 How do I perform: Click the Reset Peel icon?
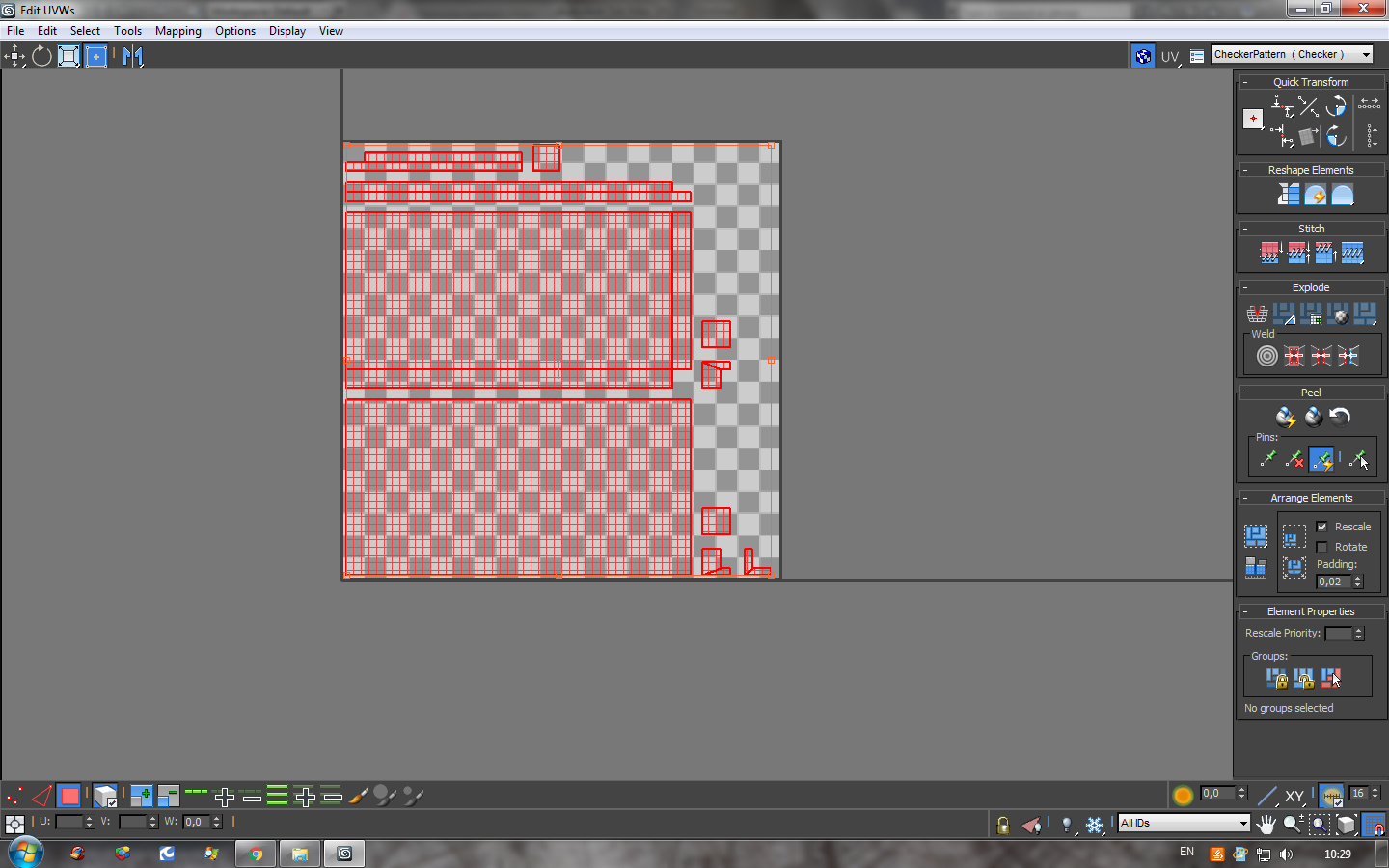click(1340, 417)
